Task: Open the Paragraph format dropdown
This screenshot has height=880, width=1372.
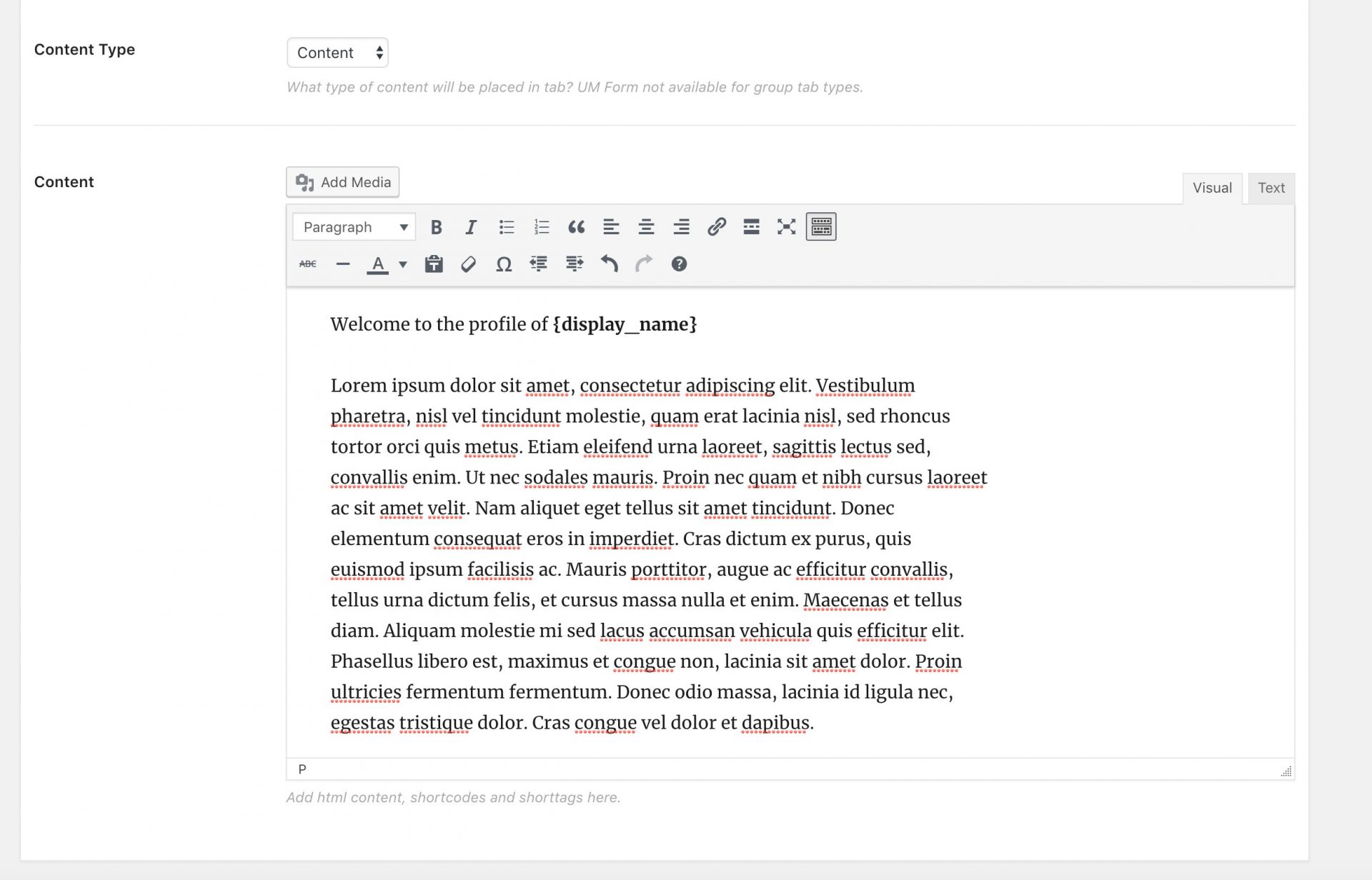Action: coord(354,227)
